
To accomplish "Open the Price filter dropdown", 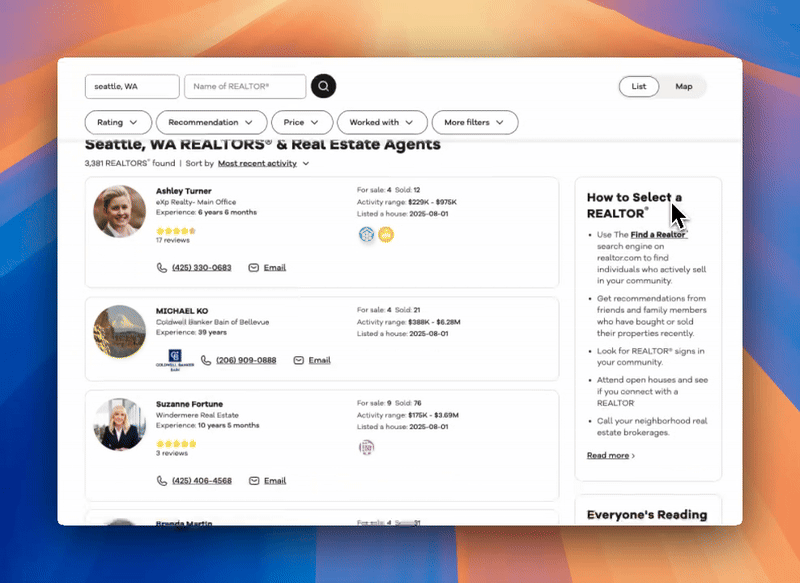I will (302, 122).
